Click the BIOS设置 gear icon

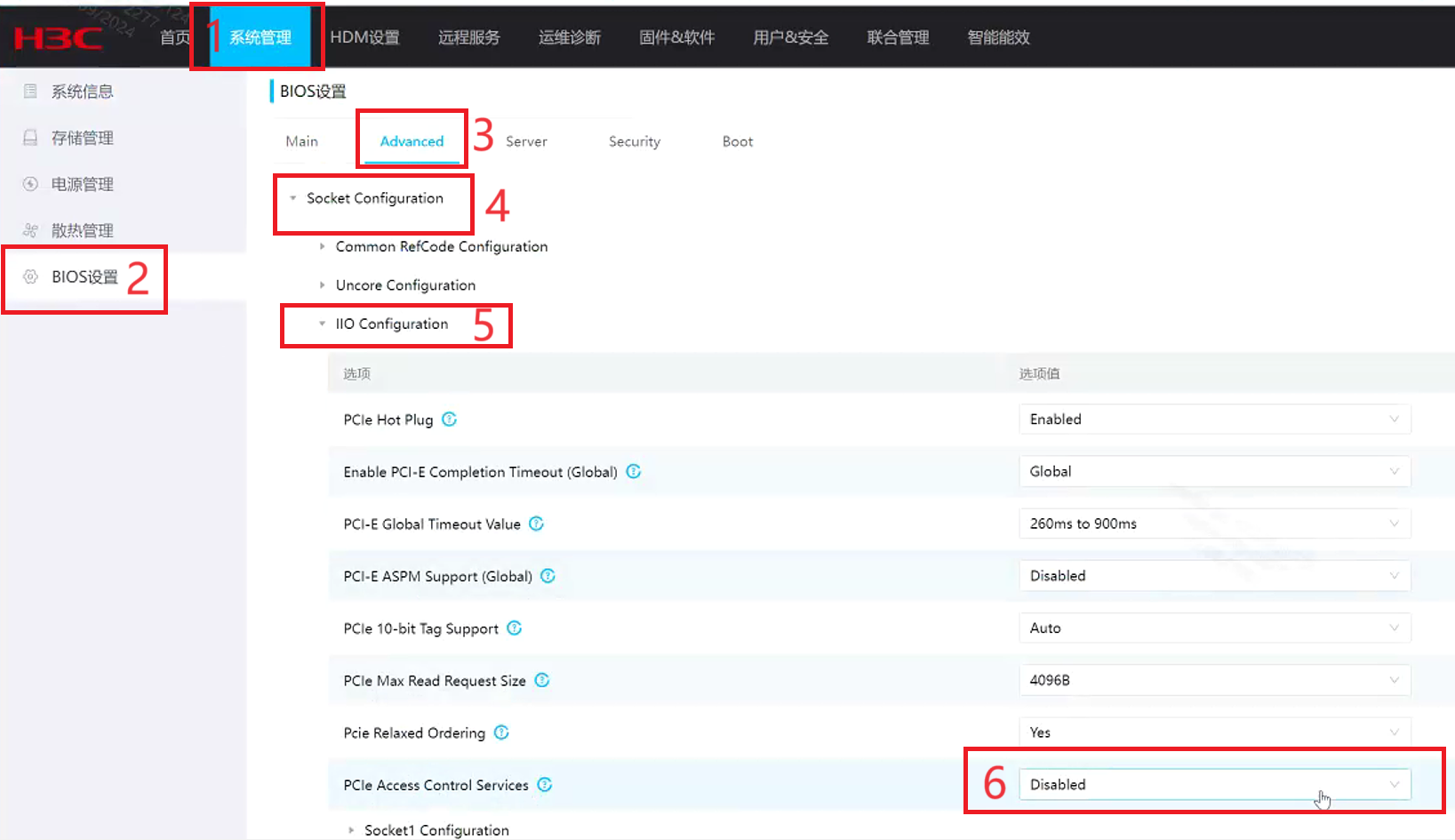[30, 276]
